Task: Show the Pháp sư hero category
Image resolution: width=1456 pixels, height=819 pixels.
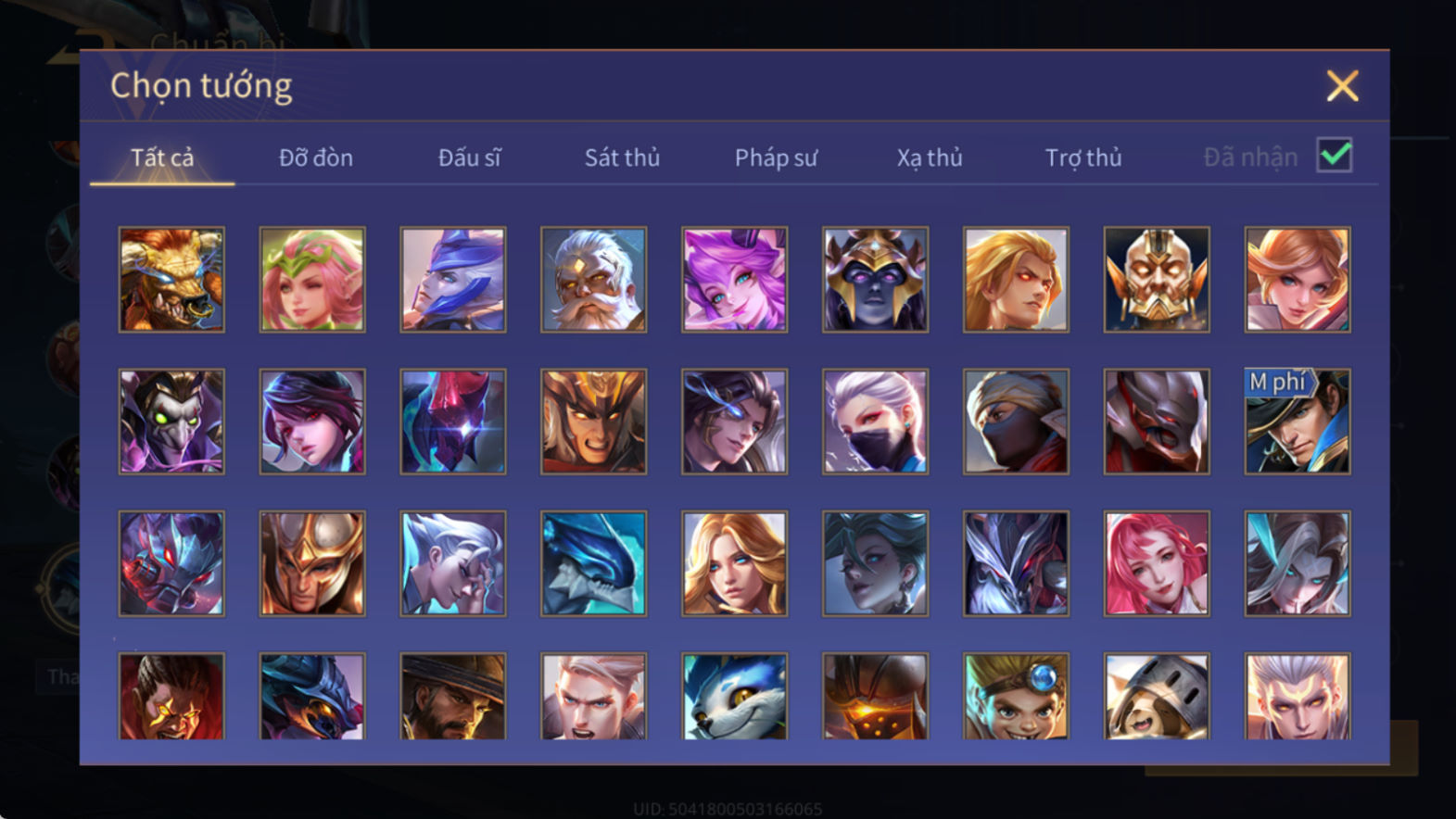Action: pos(776,157)
